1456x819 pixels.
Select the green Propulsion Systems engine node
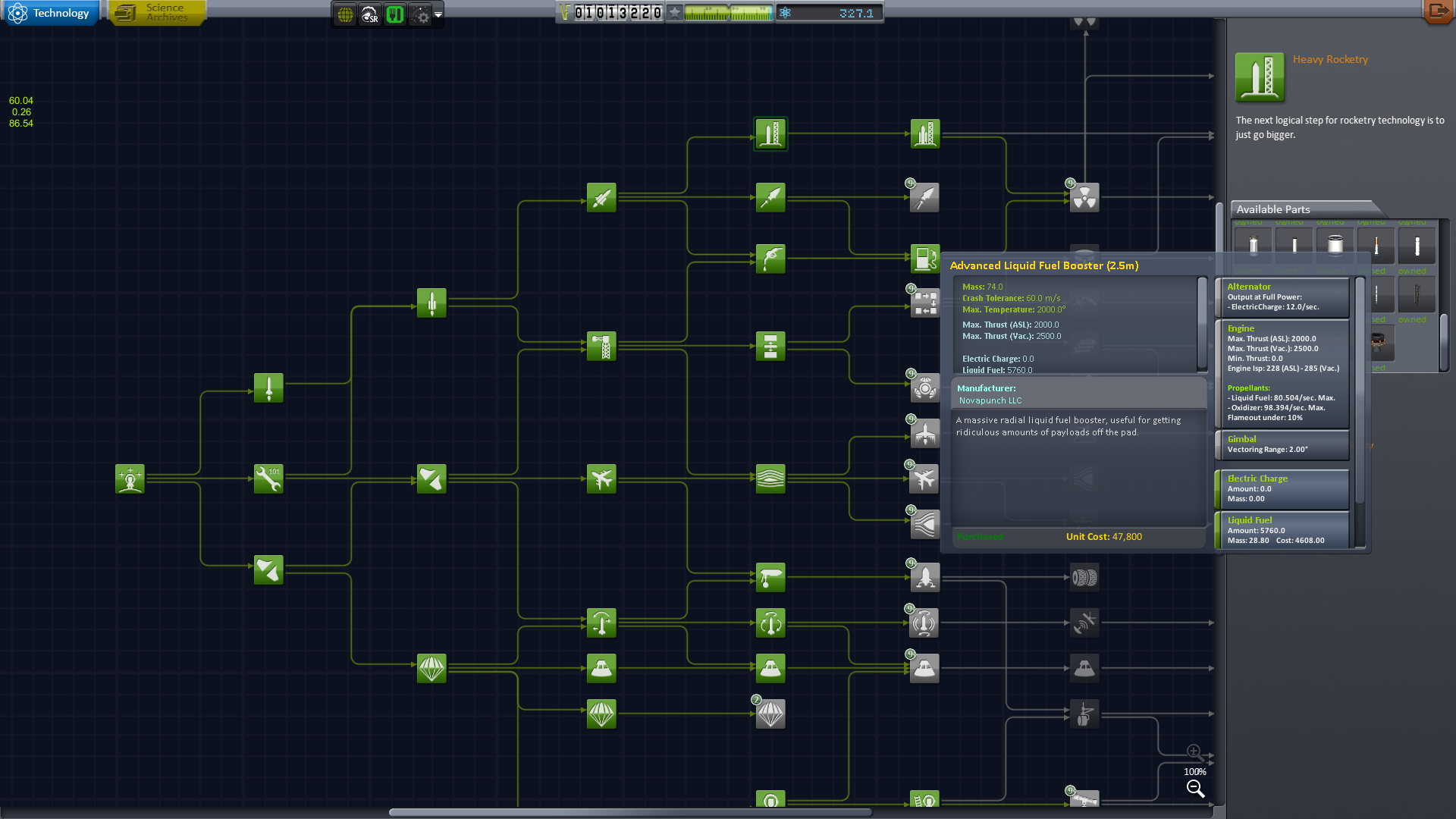tap(770, 198)
